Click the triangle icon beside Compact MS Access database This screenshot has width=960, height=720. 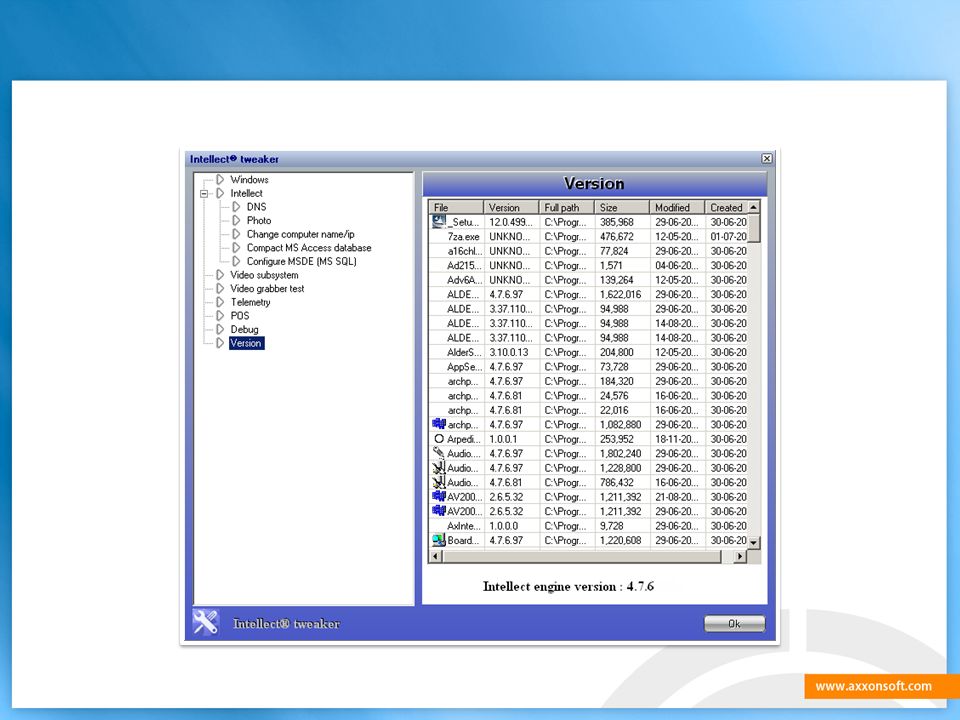(x=236, y=247)
